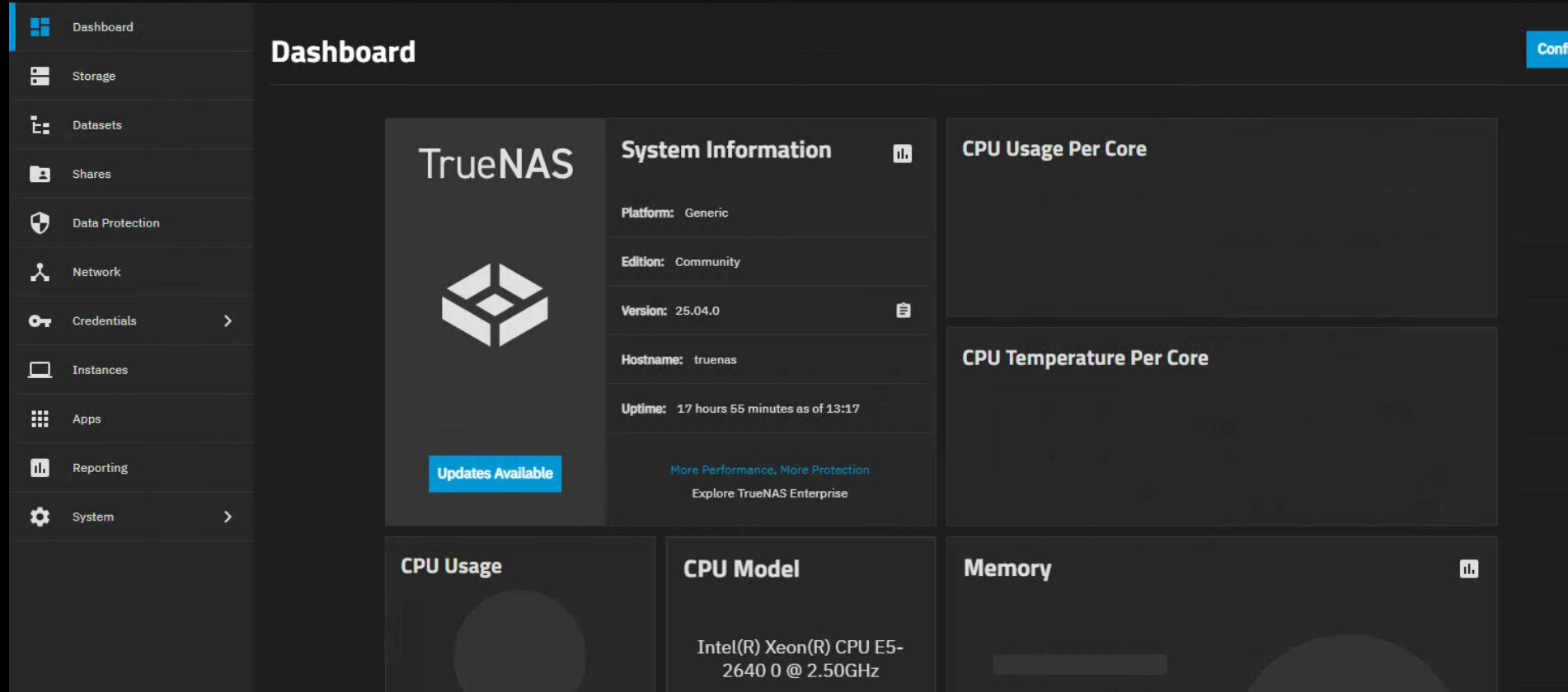
Task: Follow More Performance, More Protection link
Action: tap(770, 470)
